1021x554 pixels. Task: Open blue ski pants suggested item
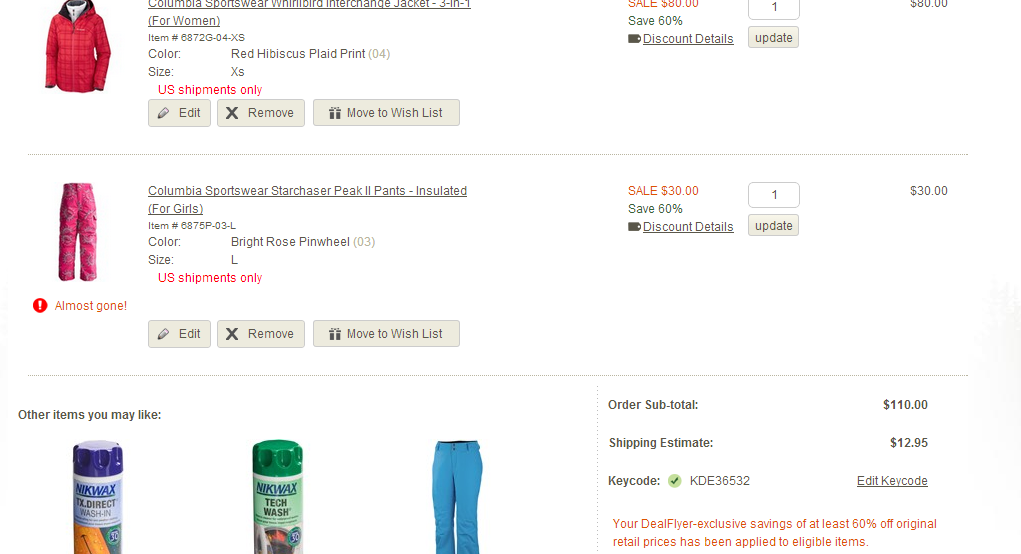tap(457, 497)
